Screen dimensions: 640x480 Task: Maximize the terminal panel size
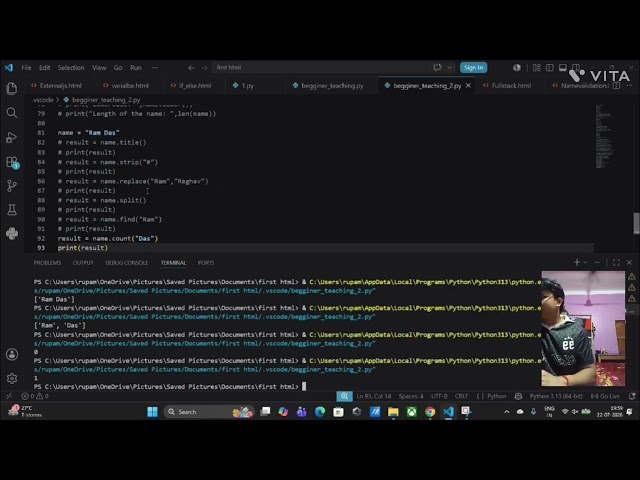pos(616,262)
